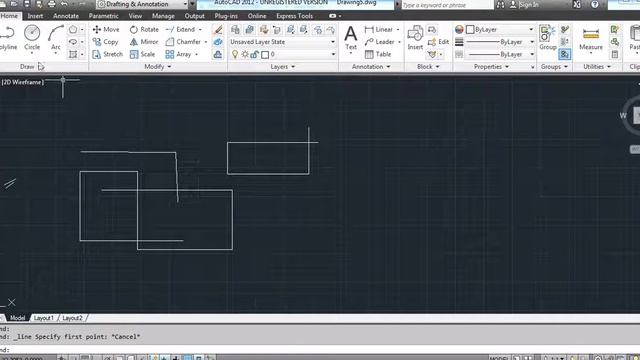The height and width of the screenshot is (360, 640).
Task: Select the Erase tool icon
Action: (x=218, y=29)
